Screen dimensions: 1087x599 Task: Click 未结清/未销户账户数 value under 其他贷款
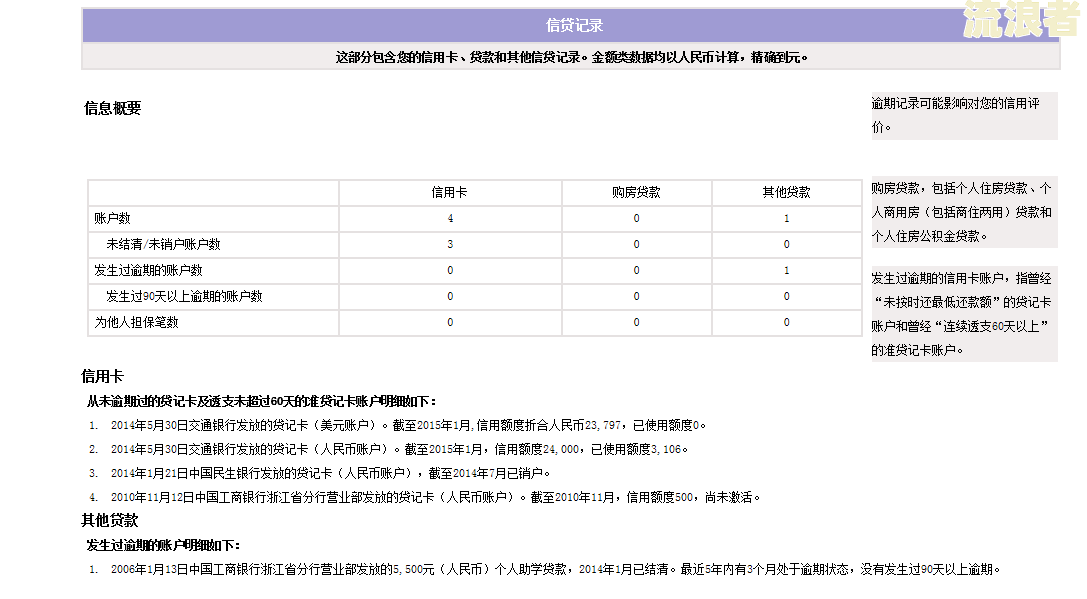coord(786,245)
